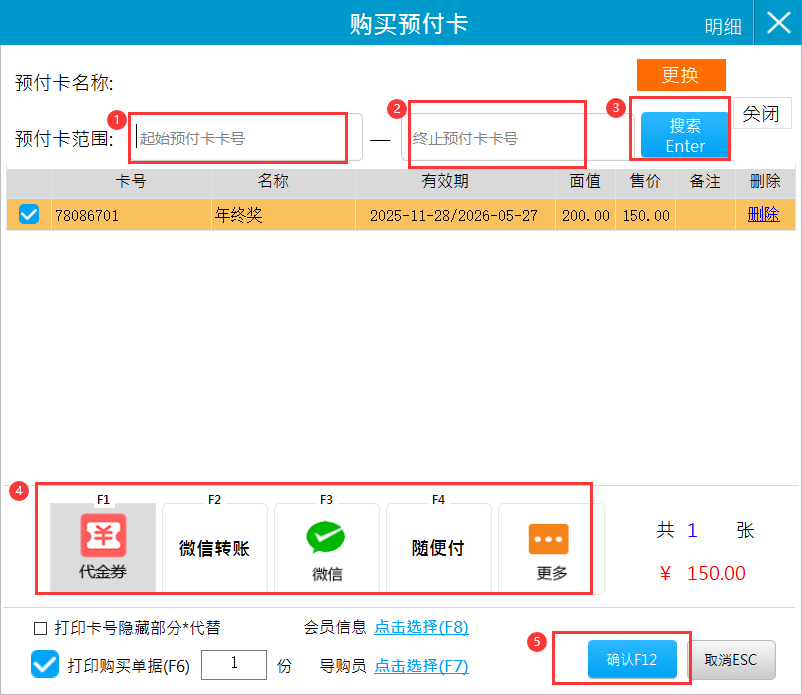Cancel with 取消ESC button

(733, 660)
